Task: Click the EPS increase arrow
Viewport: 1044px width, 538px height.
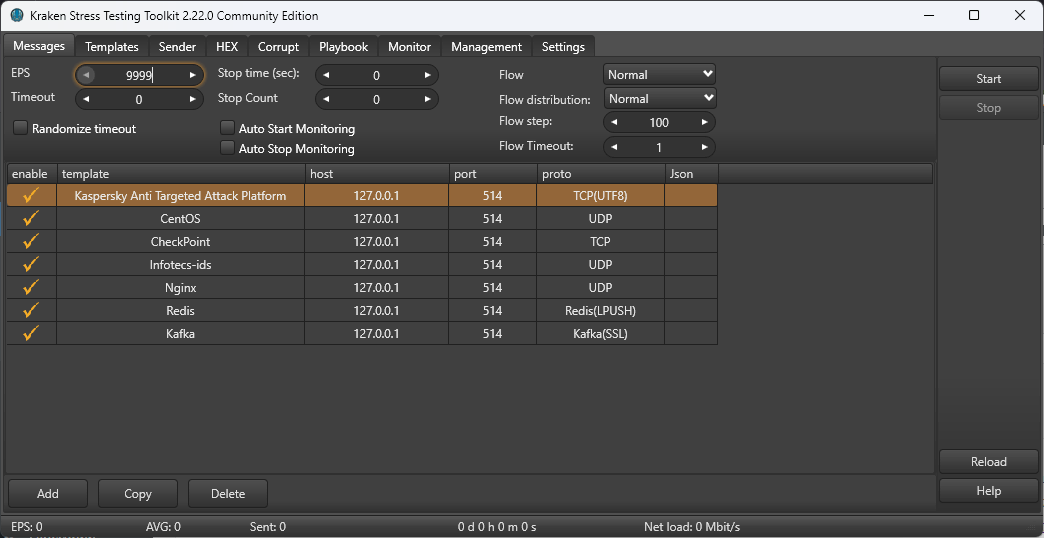Action: pos(192,75)
